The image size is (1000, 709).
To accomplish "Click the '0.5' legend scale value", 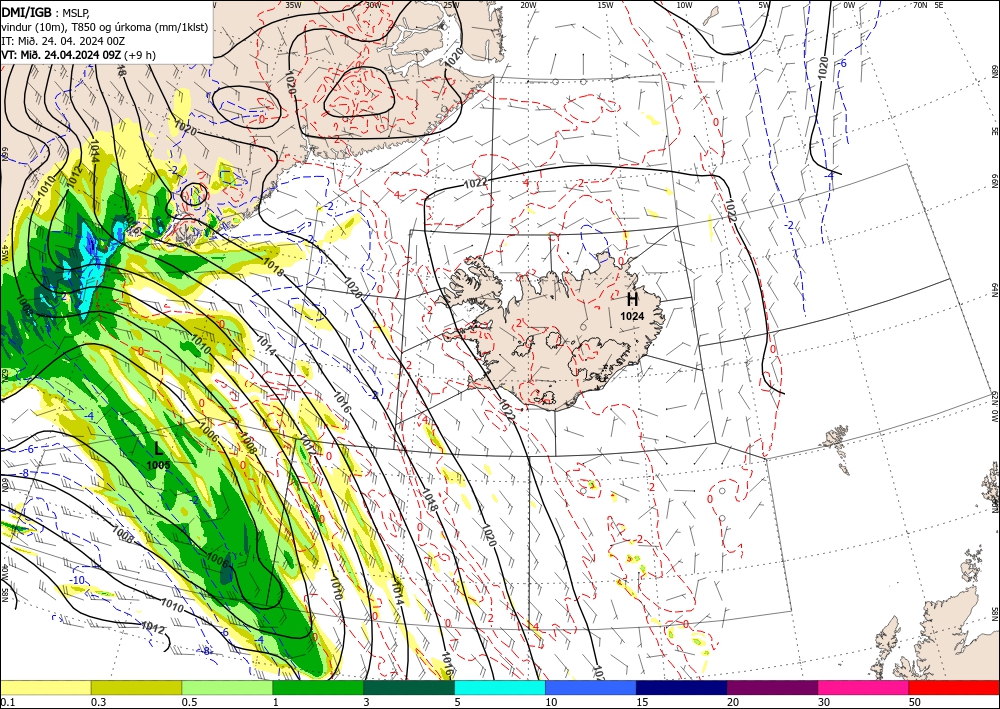I will (x=189, y=702).
